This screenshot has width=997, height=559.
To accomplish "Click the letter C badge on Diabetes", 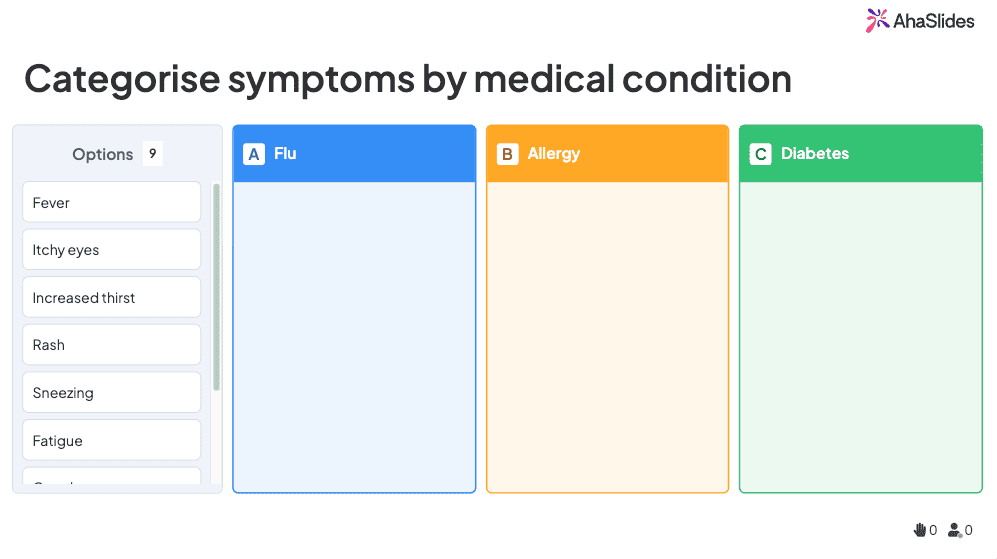I will pyautogui.click(x=761, y=154).
